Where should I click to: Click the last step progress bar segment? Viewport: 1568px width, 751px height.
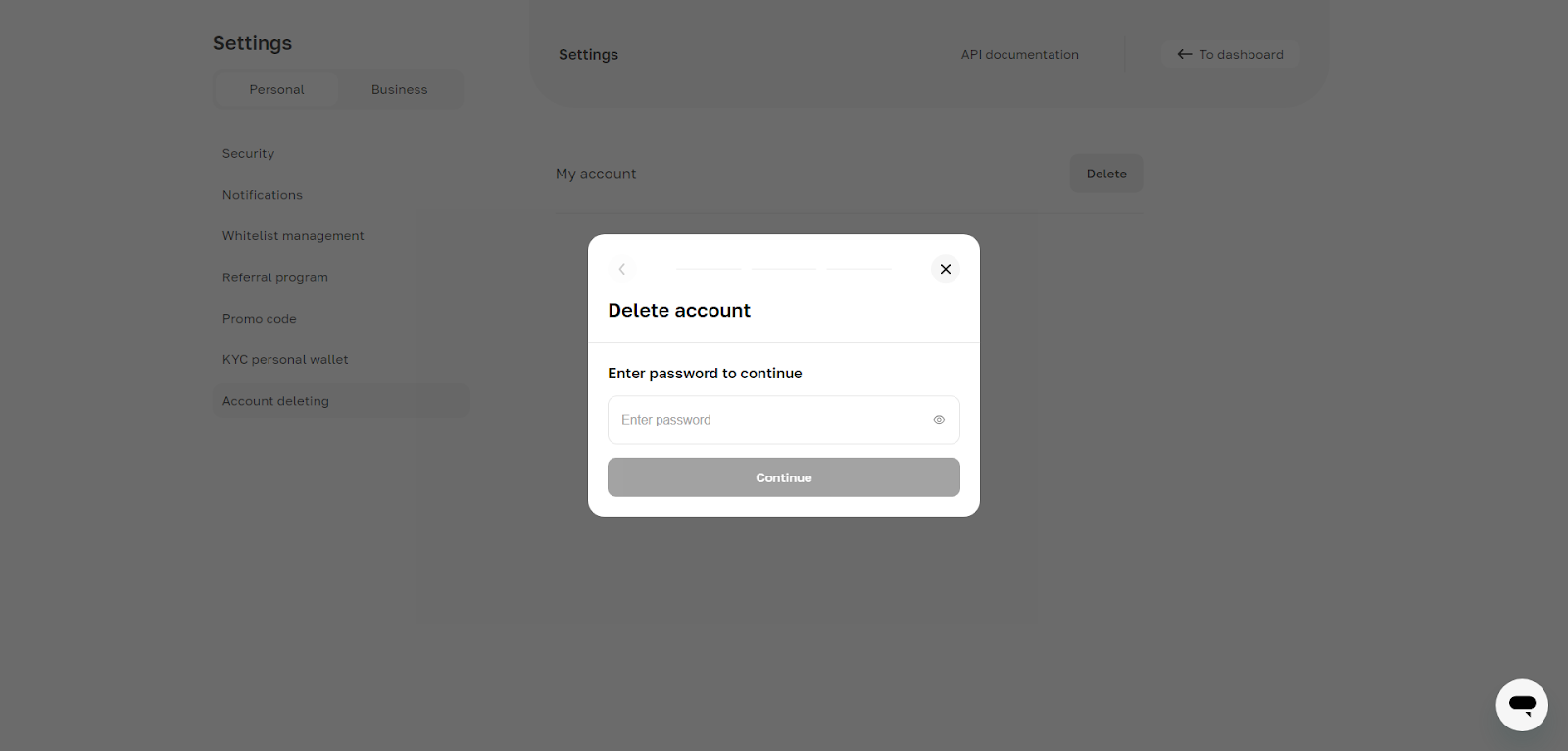859,269
